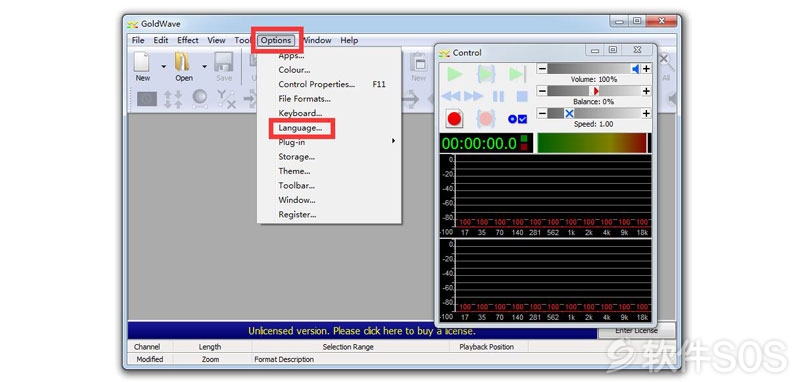The width and height of the screenshot is (800, 382).
Task: Click the Save toolbar icon
Action: tap(224, 67)
